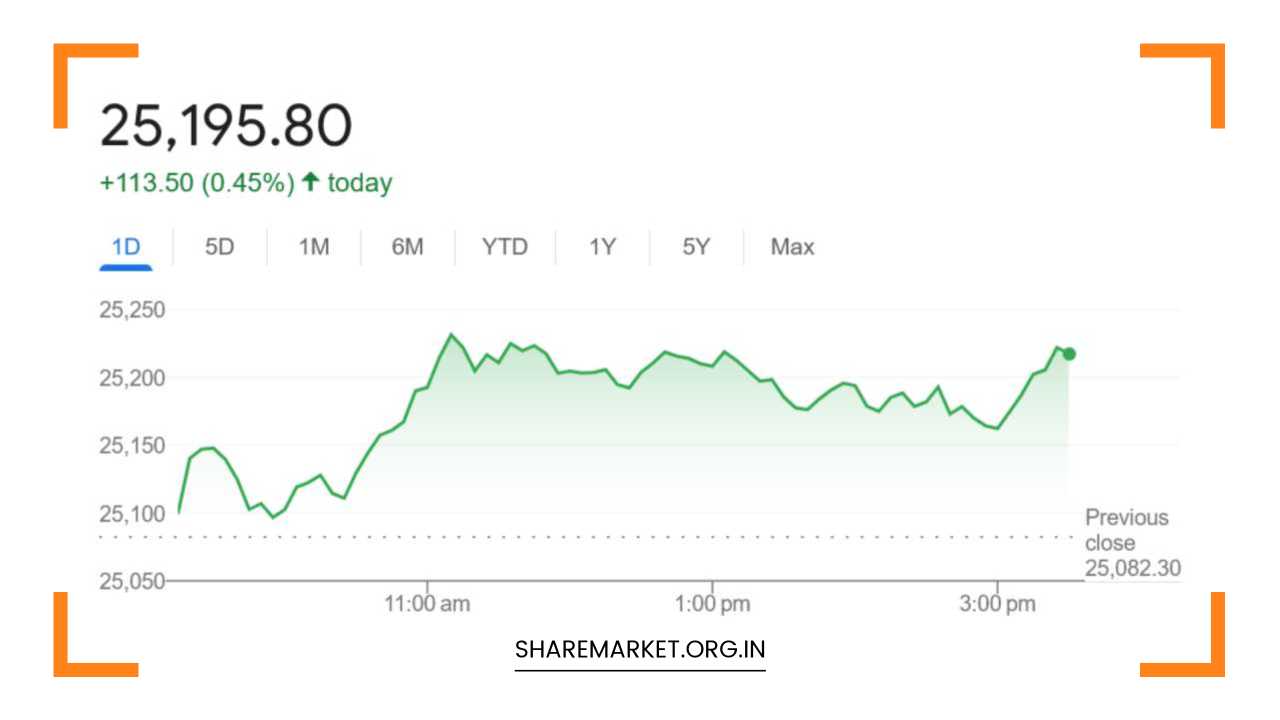Click the Previous close 25,082.30 label
The width and height of the screenshot is (1280, 720).
[x=1128, y=543]
